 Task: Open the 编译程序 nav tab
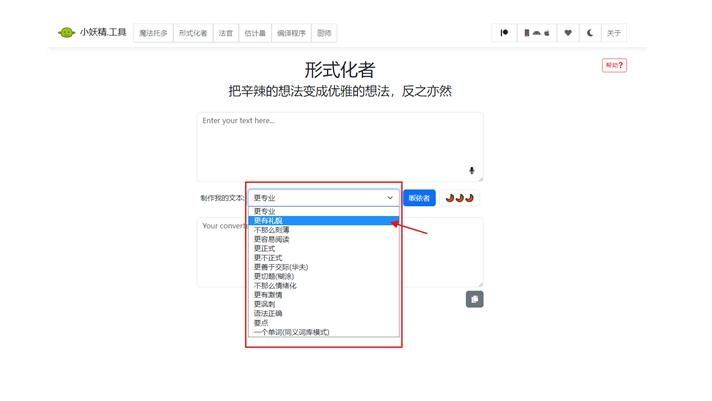pyautogui.click(x=291, y=33)
